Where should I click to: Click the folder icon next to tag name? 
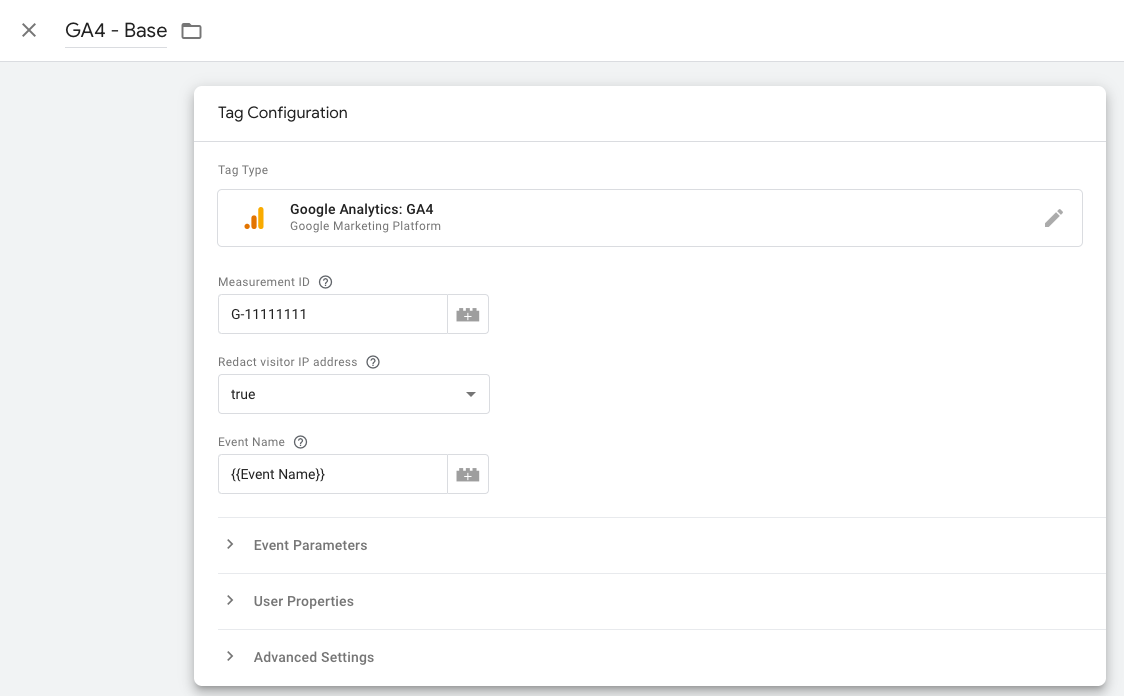(x=191, y=31)
